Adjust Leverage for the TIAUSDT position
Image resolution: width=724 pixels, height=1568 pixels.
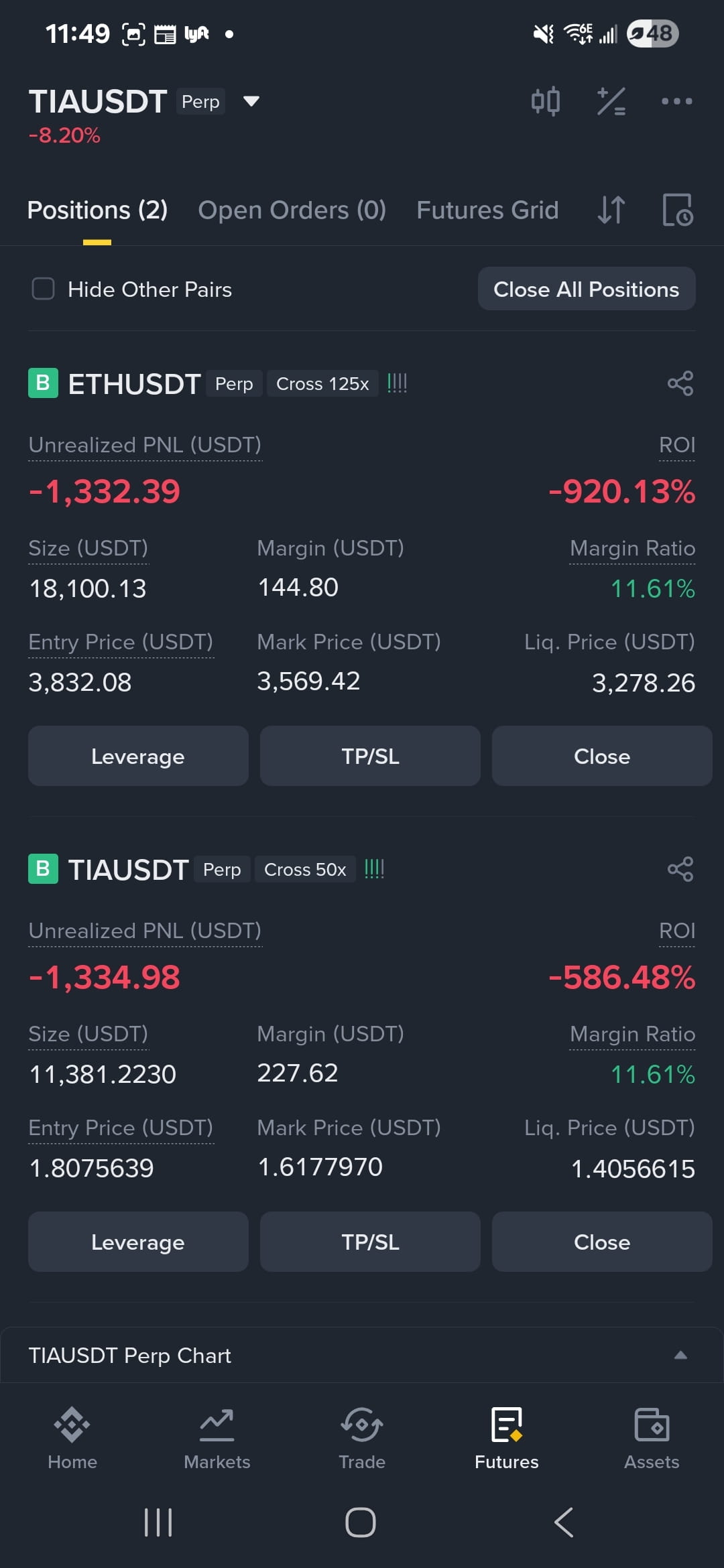click(x=138, y=1242)
